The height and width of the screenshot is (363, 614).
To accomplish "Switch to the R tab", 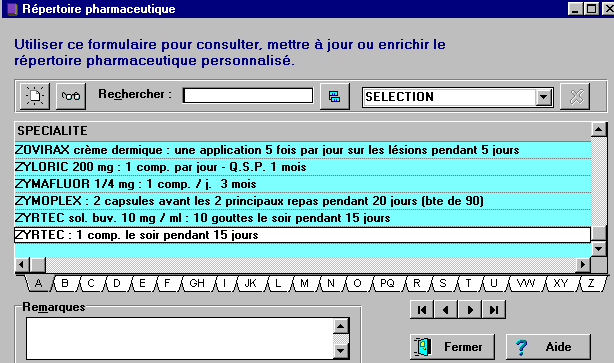I will pos(417,283).
